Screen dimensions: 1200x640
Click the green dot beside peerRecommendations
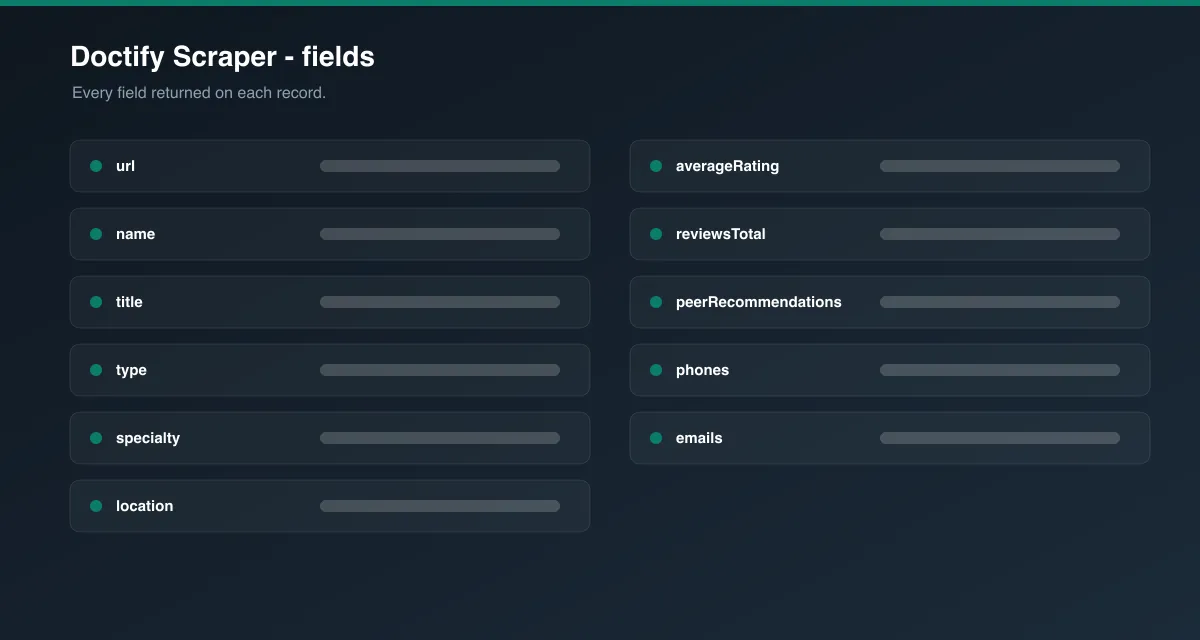656,302
